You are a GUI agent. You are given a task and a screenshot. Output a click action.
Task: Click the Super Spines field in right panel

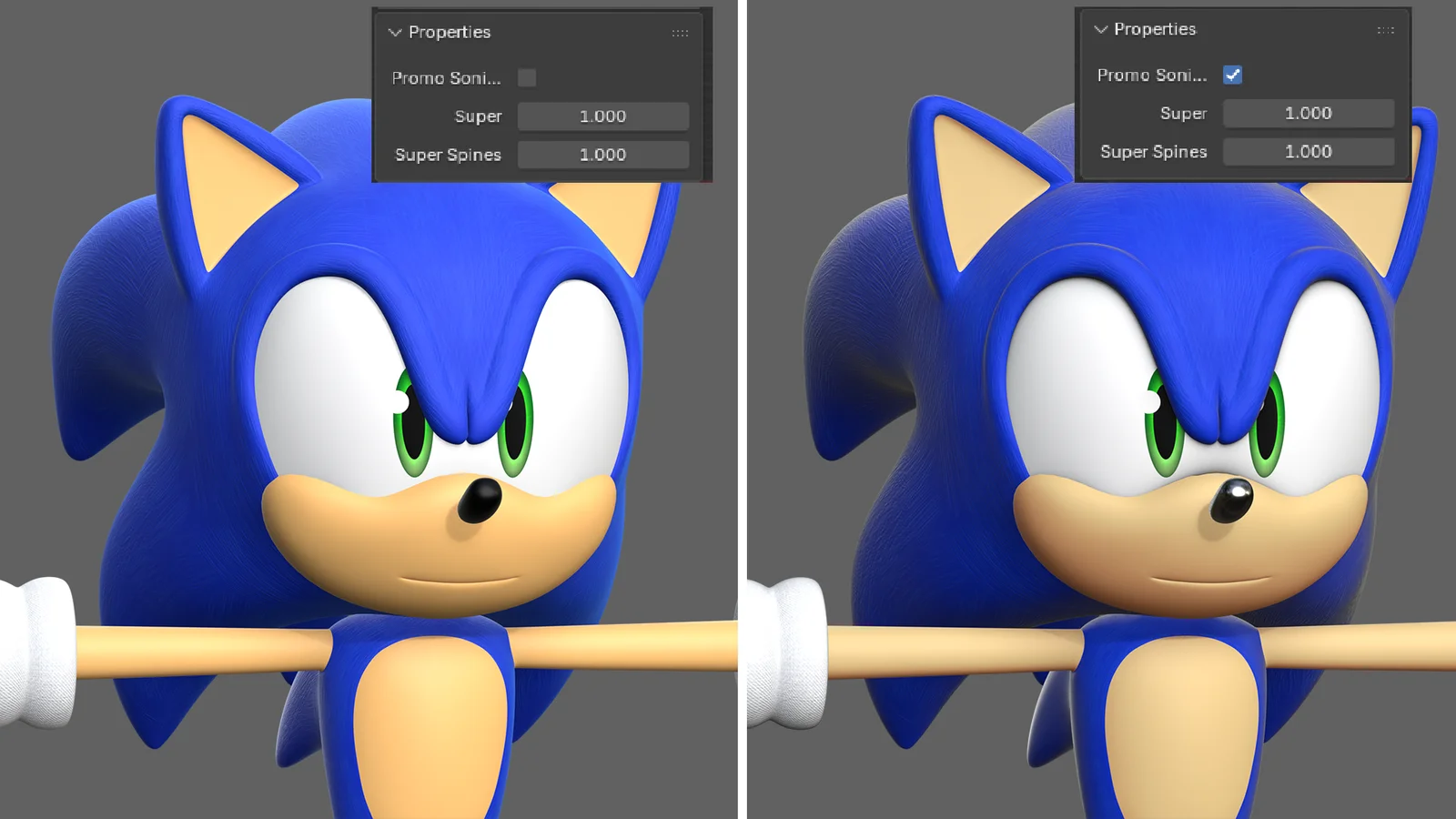click(x=1309, y=151)
